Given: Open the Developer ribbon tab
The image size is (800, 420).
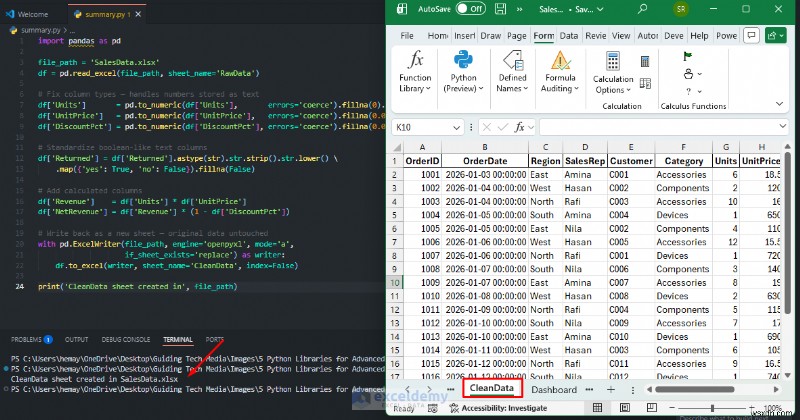Looking at the screenshot, I should pos(673,36).
